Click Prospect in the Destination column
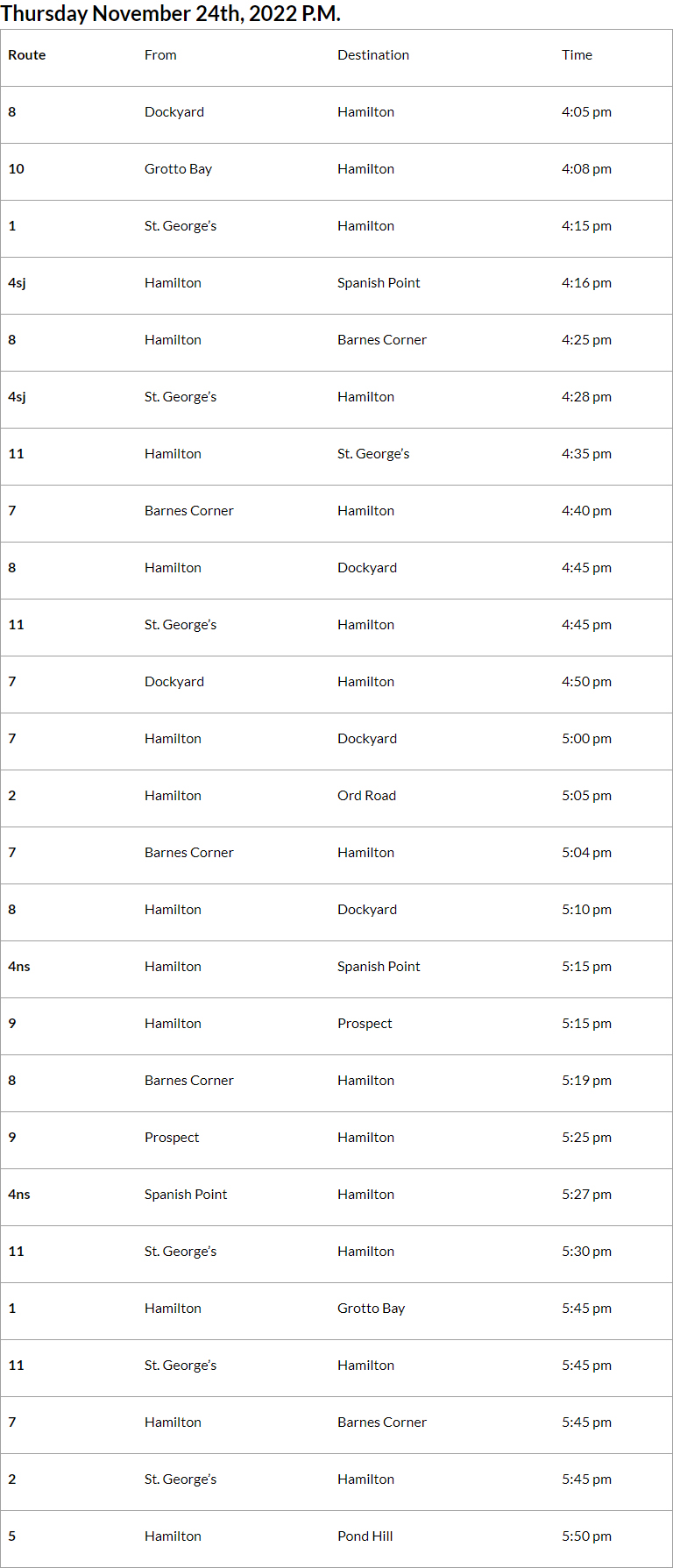The width and height of the screenshot is (673, 1568). click(365, 1024)
